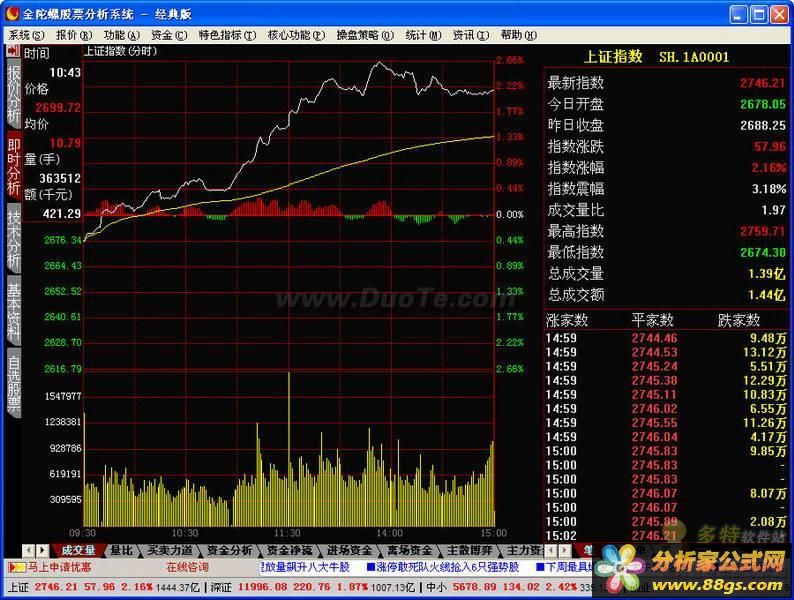Click 14:00 time marker on chart axis
The height and width of the screenshot is (600, 794).
click(389, 533)
